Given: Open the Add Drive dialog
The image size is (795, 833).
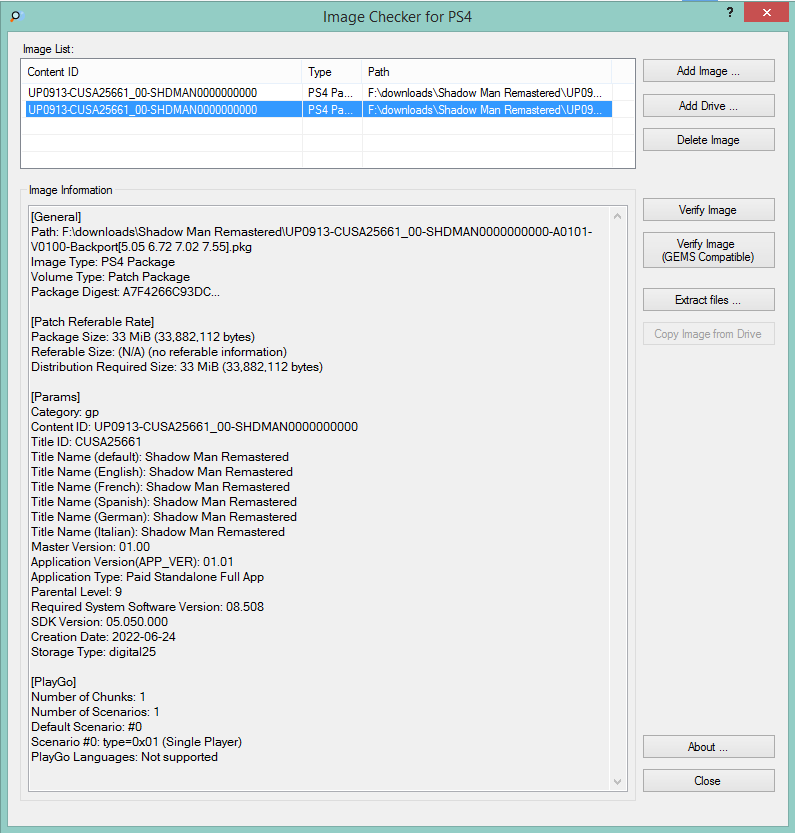Looking at the screenshot, I should (708, 106).
